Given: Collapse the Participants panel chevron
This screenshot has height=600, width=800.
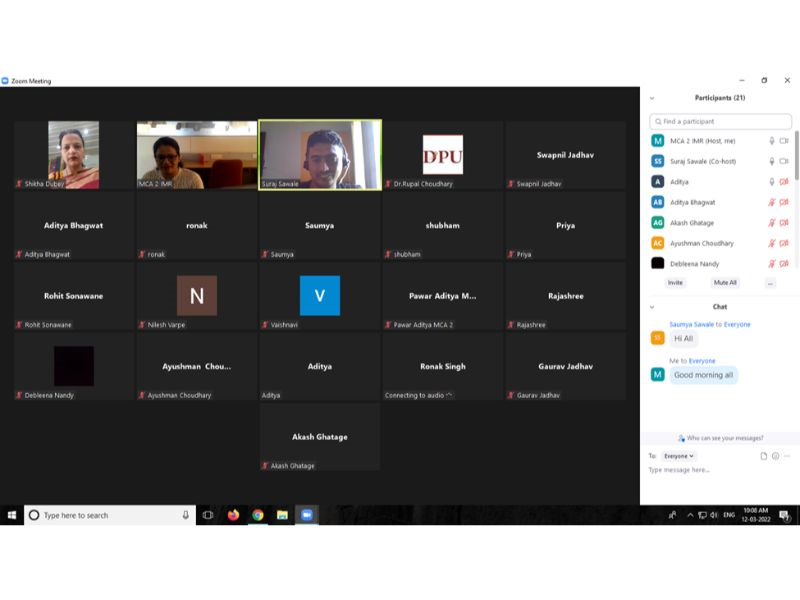Looking at the screenshot, I should click(x=652, y=98).
